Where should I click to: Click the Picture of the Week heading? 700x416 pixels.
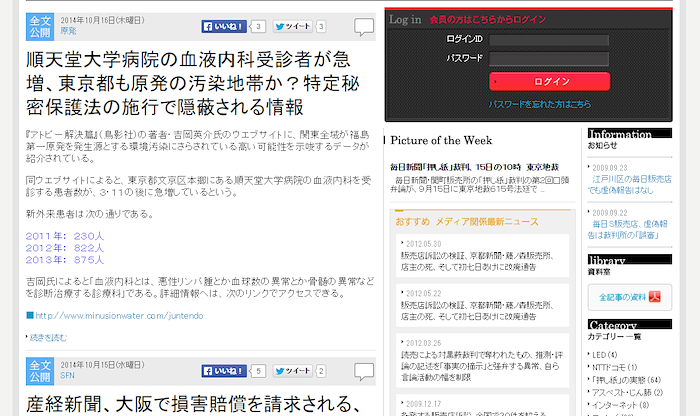(x=441, y=140)
